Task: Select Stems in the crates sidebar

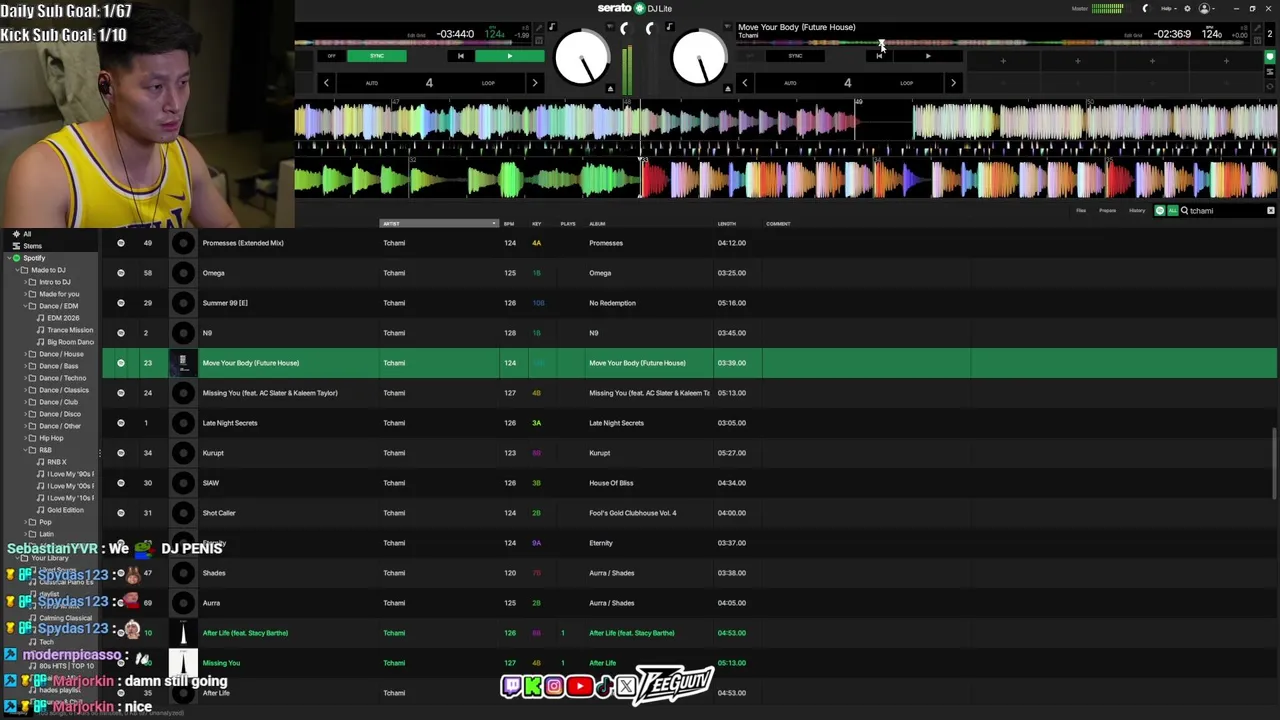Action: pos(33,246)
